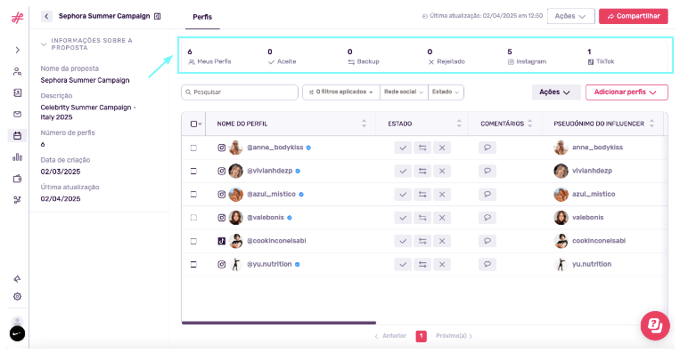
Task: Click the icon next to the campaign title
Action: (158, 16)
